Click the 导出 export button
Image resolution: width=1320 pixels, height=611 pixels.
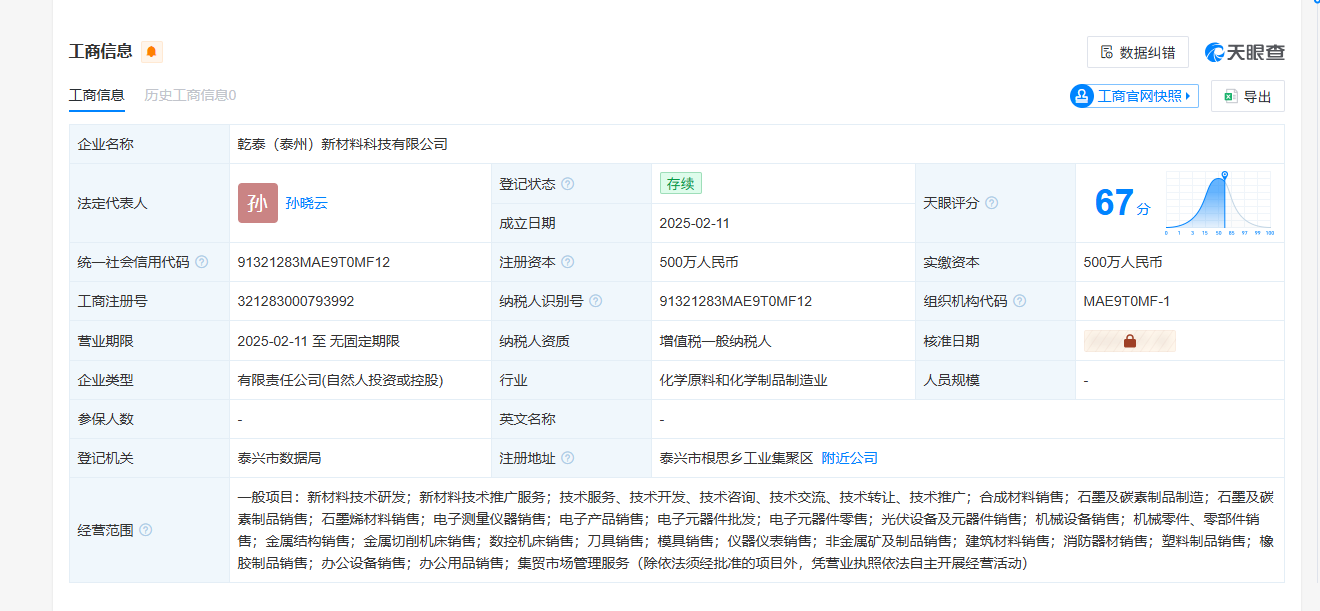tap(1247, 96)
